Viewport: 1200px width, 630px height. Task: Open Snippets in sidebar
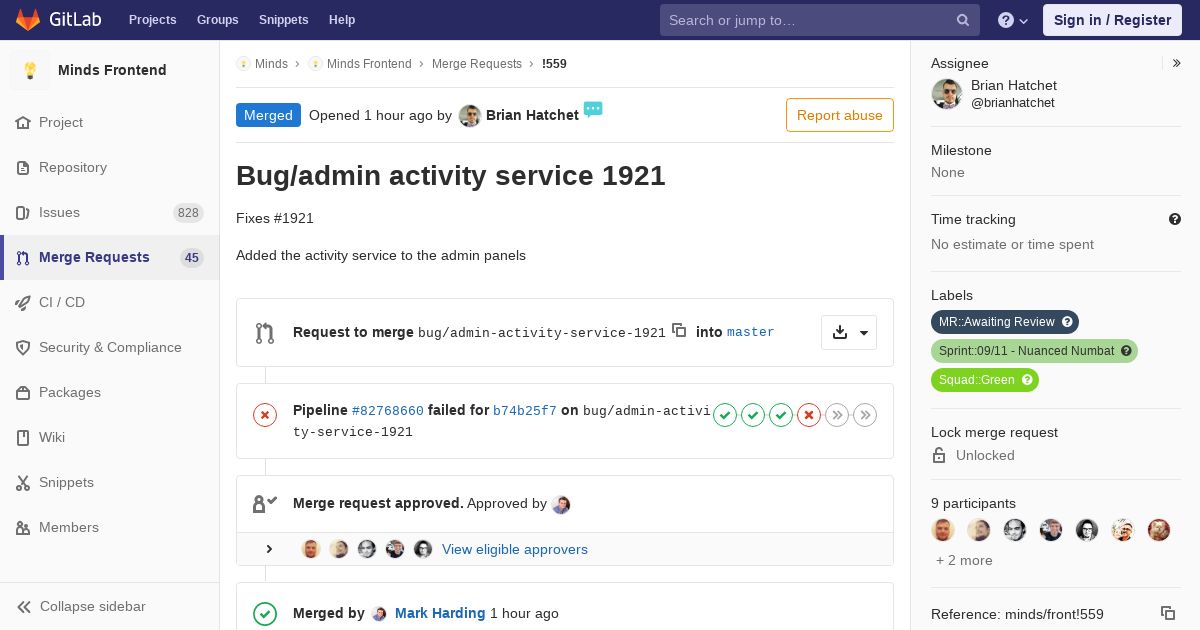pos(110,482)
